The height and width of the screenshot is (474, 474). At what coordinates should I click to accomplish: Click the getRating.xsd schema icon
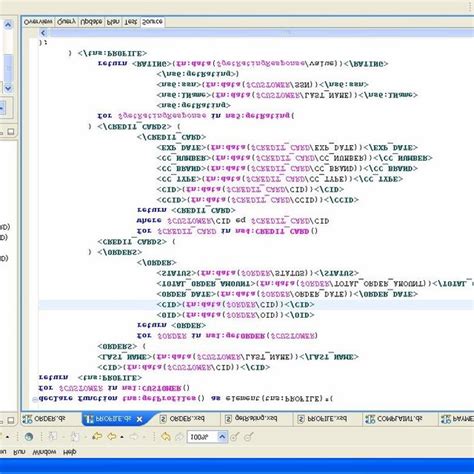tap(228, 419)
